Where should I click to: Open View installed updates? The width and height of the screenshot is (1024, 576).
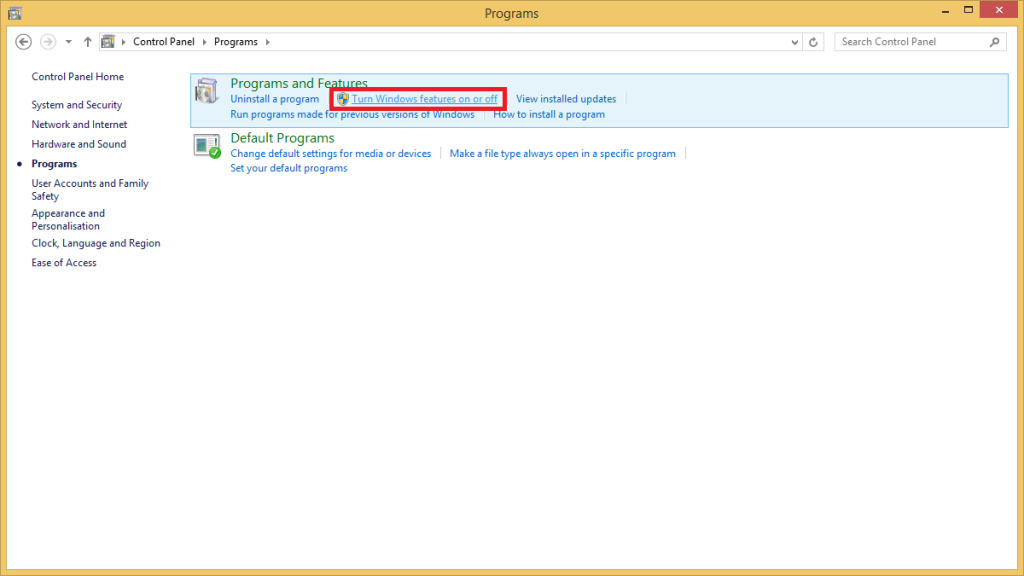tap(565, 99)
